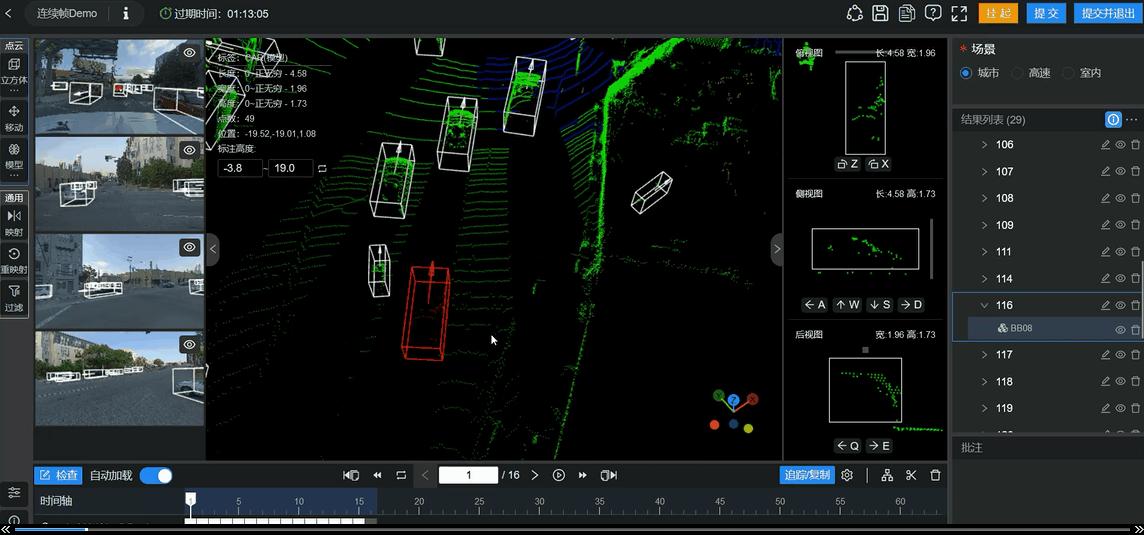Image resolution: width=1144 pixels, height=535 pixels.
Task: Collapse left camera panel arrow handle
Action: (212, 250)
